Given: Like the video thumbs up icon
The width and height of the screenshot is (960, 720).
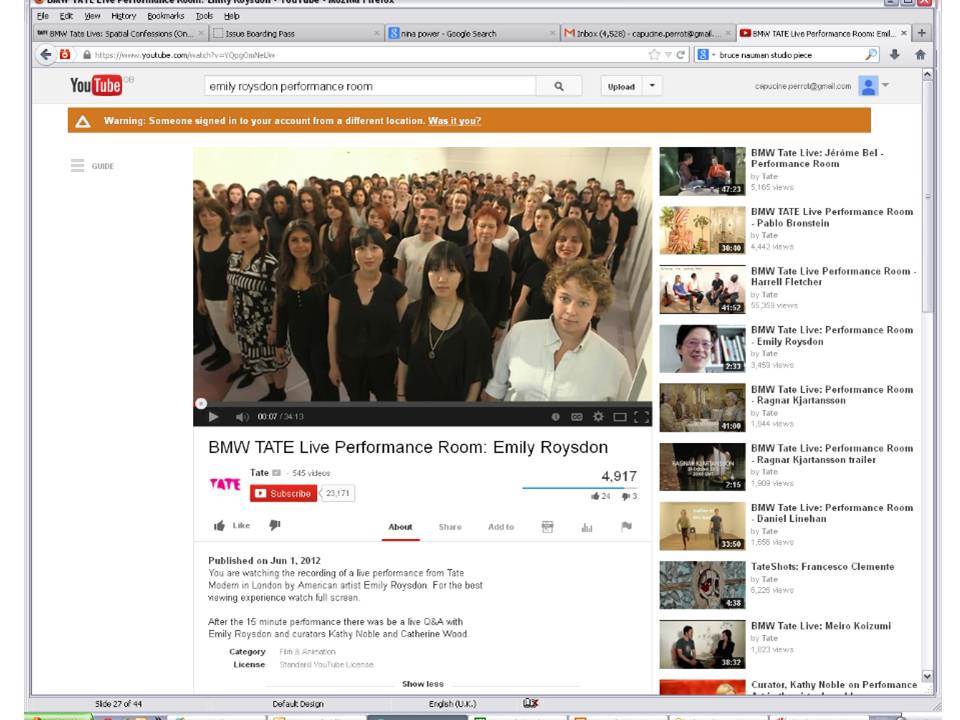Looking at the screenshot, I should tap(219, 525).
